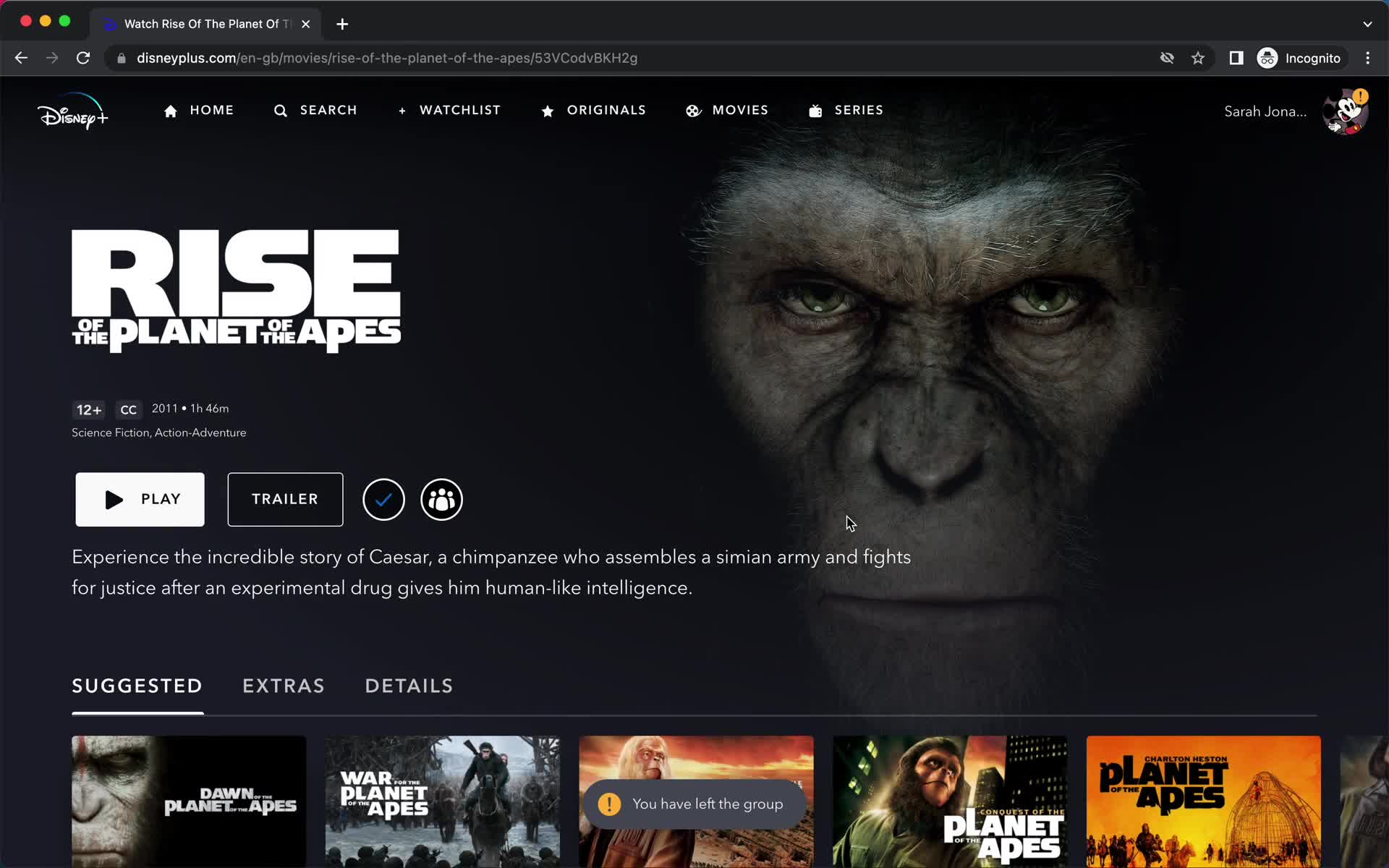This screenshot has height=868, width=1389.
Task: Select the Suggested tab
Action: tap(137, 686)
